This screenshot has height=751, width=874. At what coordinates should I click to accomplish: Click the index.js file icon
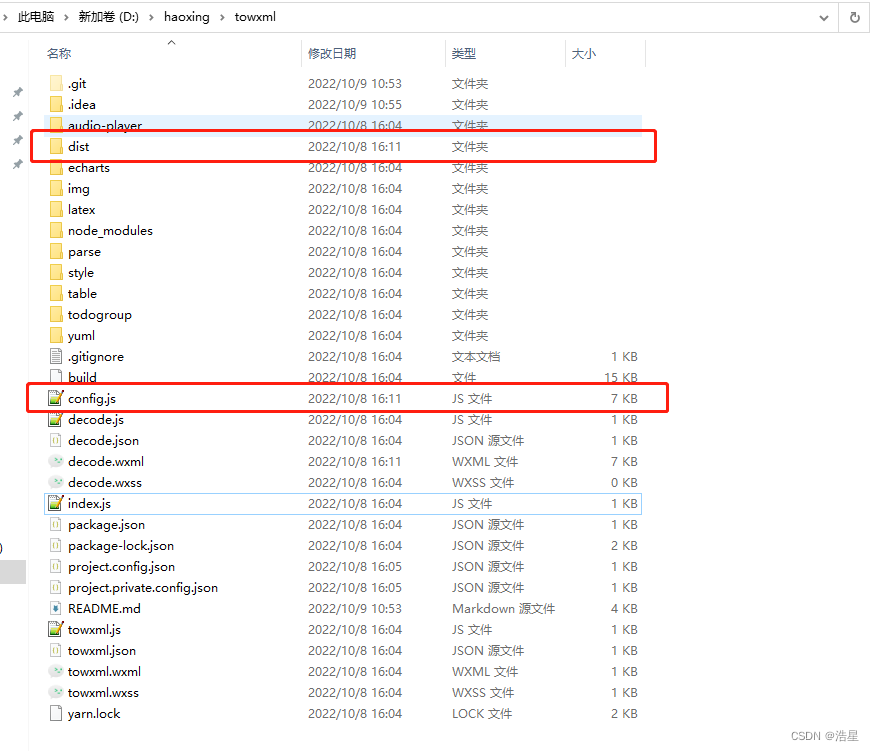56,503
